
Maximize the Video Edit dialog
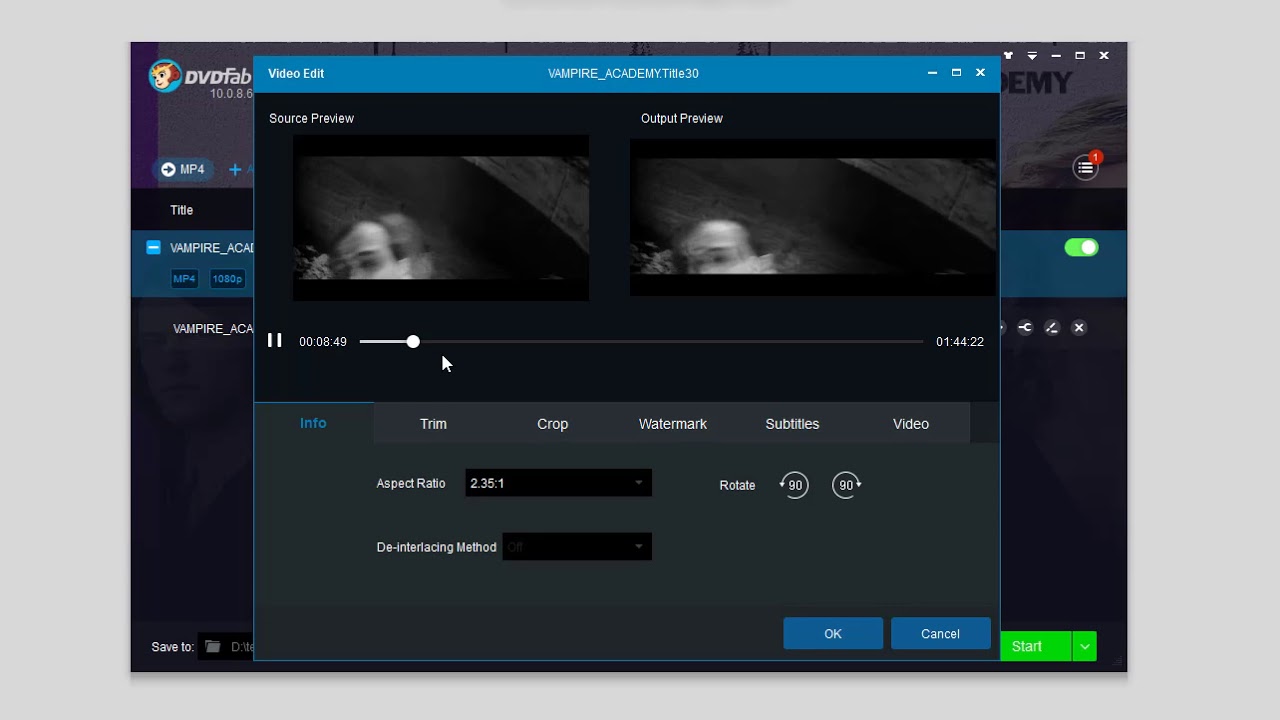coord(956,73)
